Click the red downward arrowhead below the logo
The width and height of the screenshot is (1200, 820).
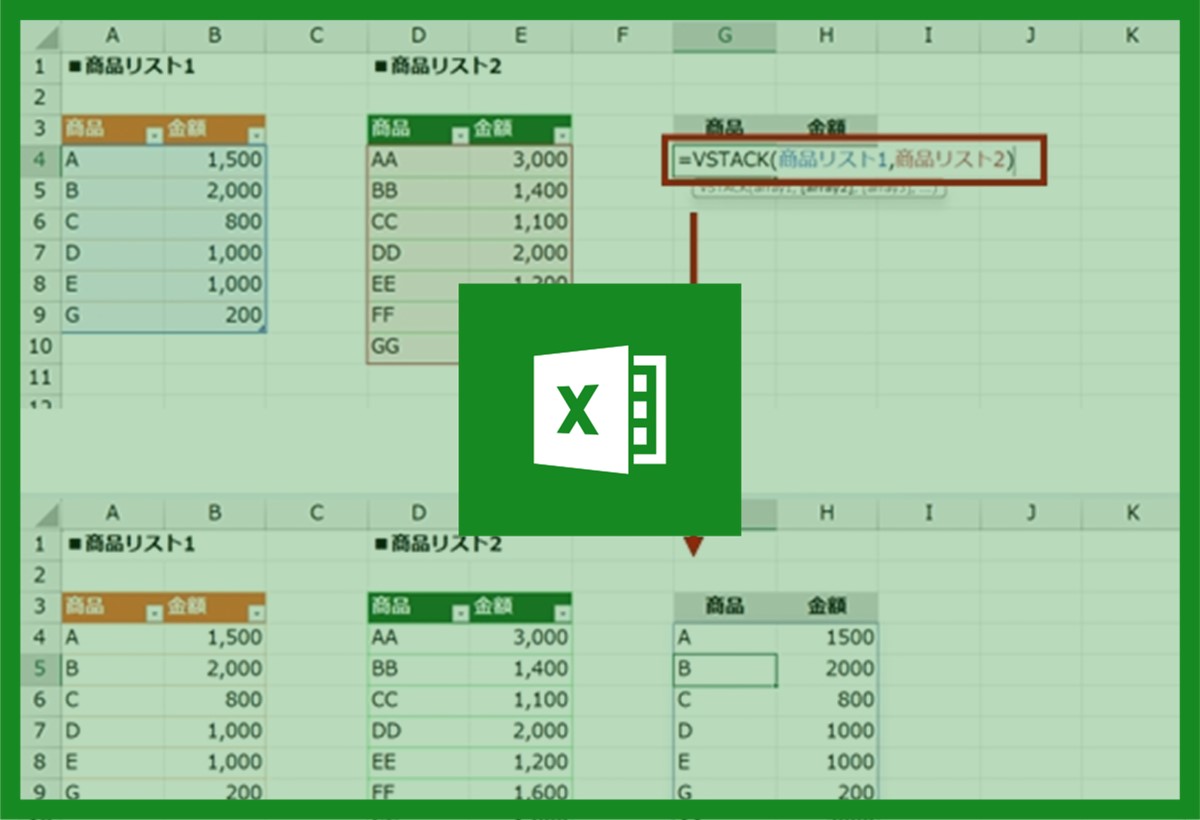point(693,546)
